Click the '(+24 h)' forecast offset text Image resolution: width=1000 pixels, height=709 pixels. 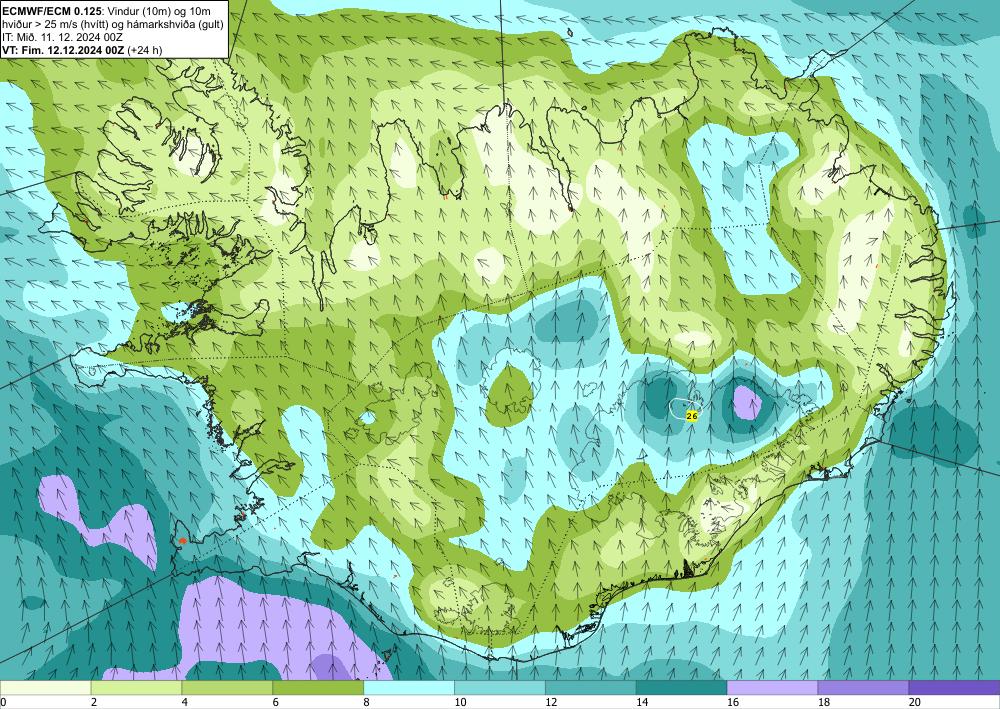coord(145,50)
